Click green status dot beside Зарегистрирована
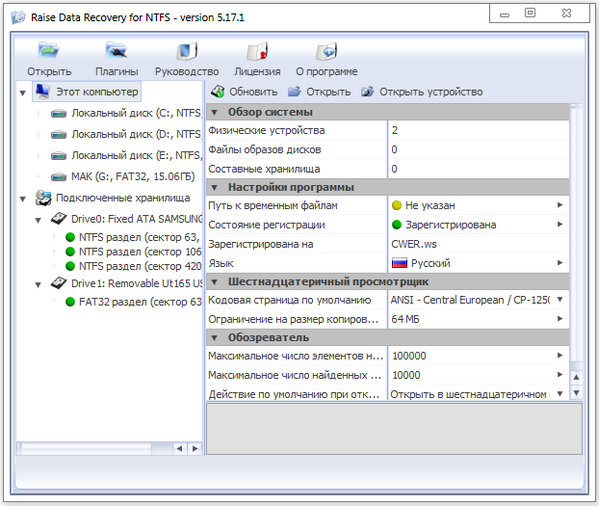The image size is (599, 506). (x=397, y=225)
